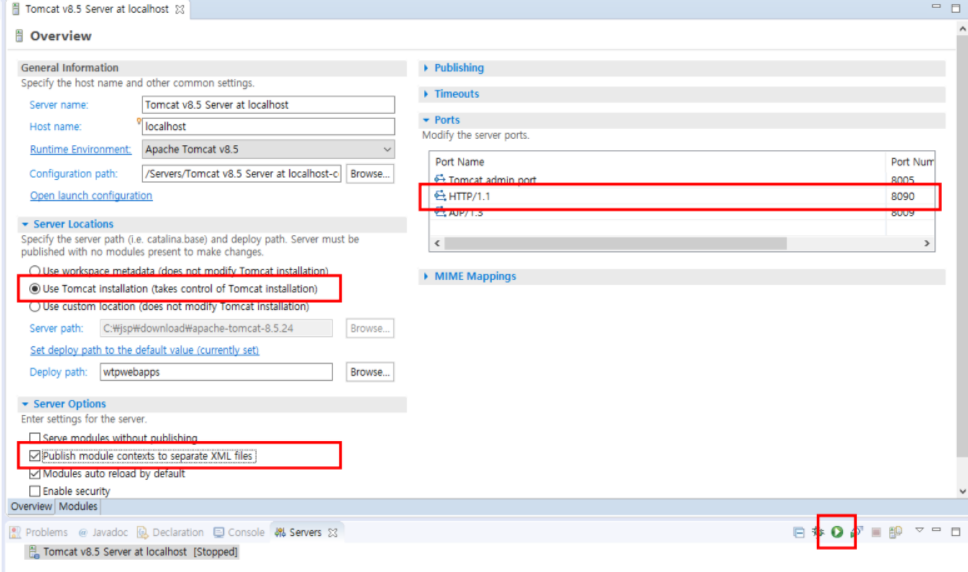Minimize the editor area

(x=937, y=6)
